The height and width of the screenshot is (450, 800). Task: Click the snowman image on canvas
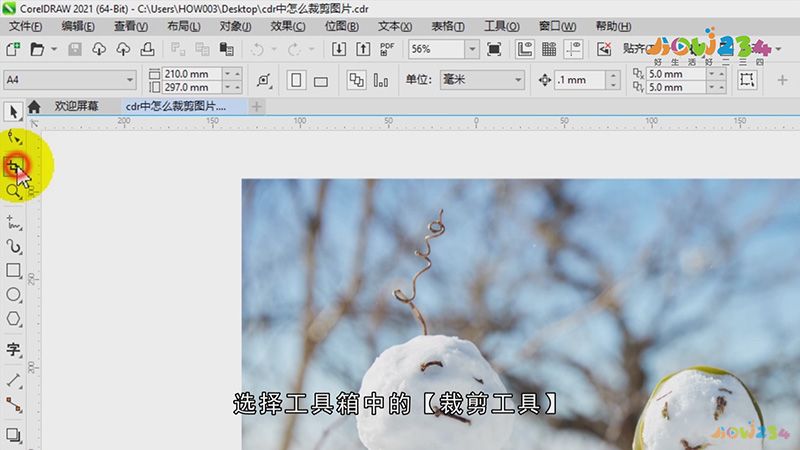(x=520, y=314)
